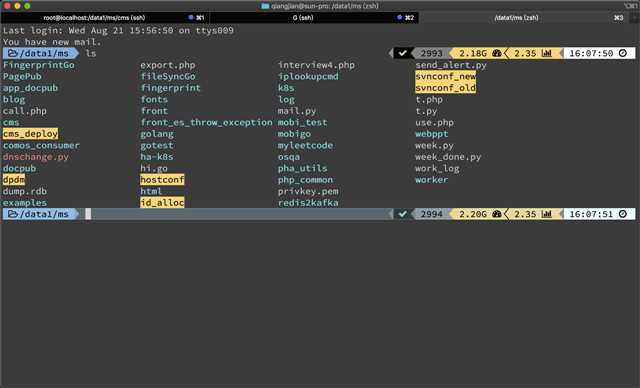This screenshot has width=640, height=388.
Task: Click the send_alert.py file name
Action: click(x=451, y=65)
